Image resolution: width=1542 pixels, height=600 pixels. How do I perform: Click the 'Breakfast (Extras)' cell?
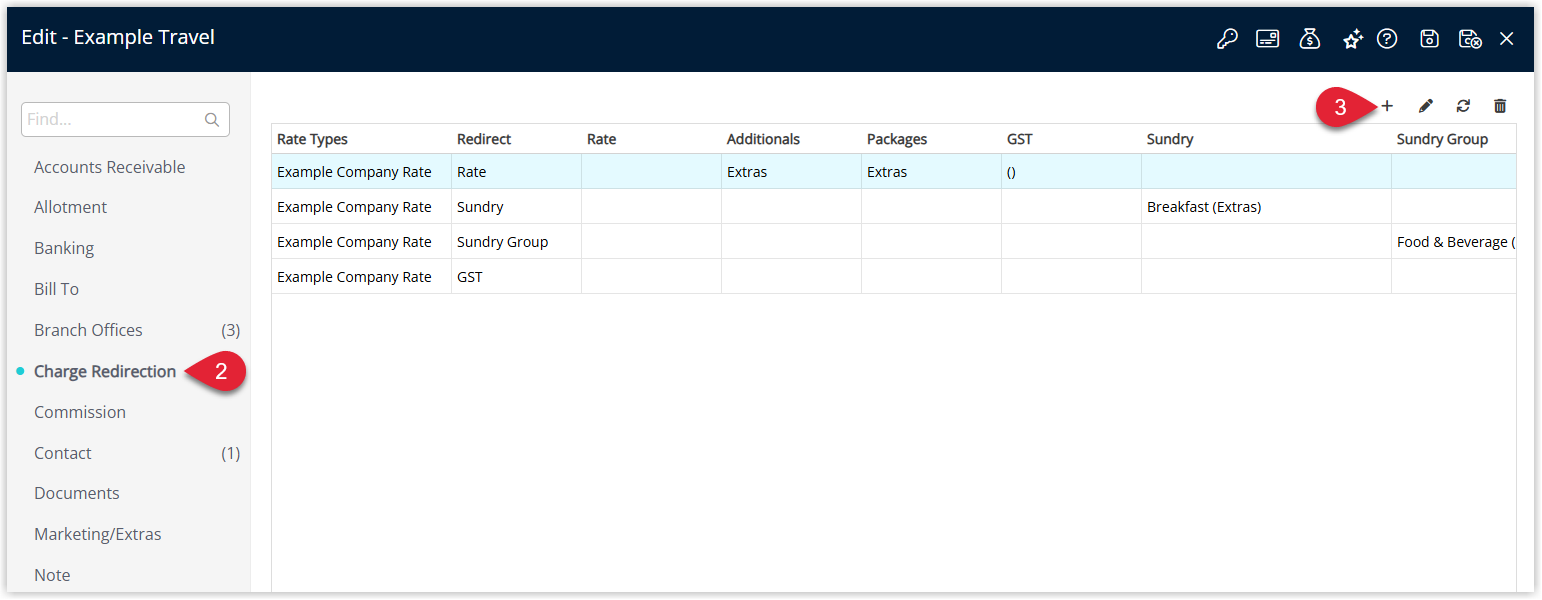[x=1266, y=207]
